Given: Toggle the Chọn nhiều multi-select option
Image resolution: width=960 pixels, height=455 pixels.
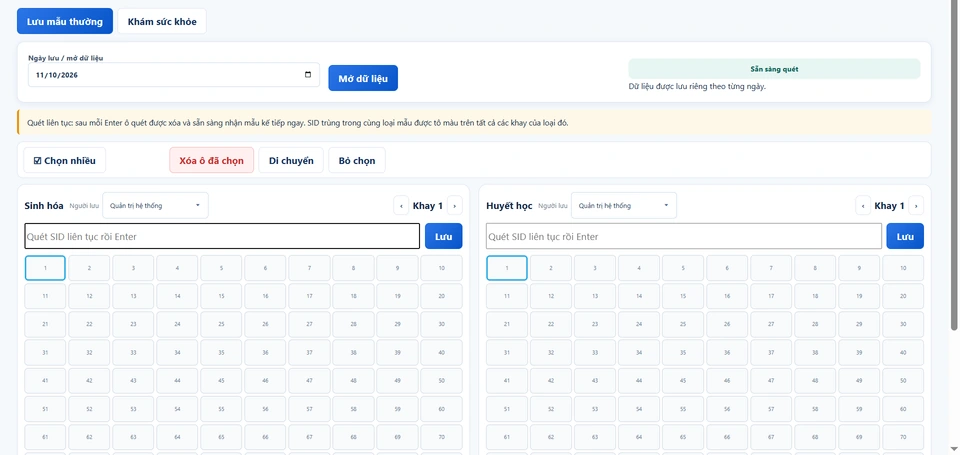Looking at the screenshot, I should point(64,160).
